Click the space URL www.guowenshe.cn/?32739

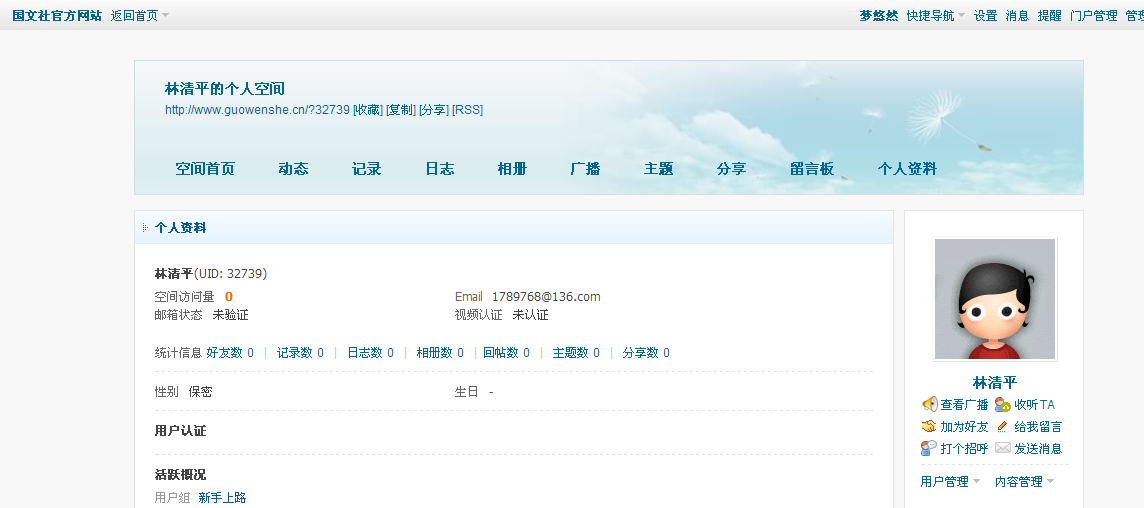258,110
